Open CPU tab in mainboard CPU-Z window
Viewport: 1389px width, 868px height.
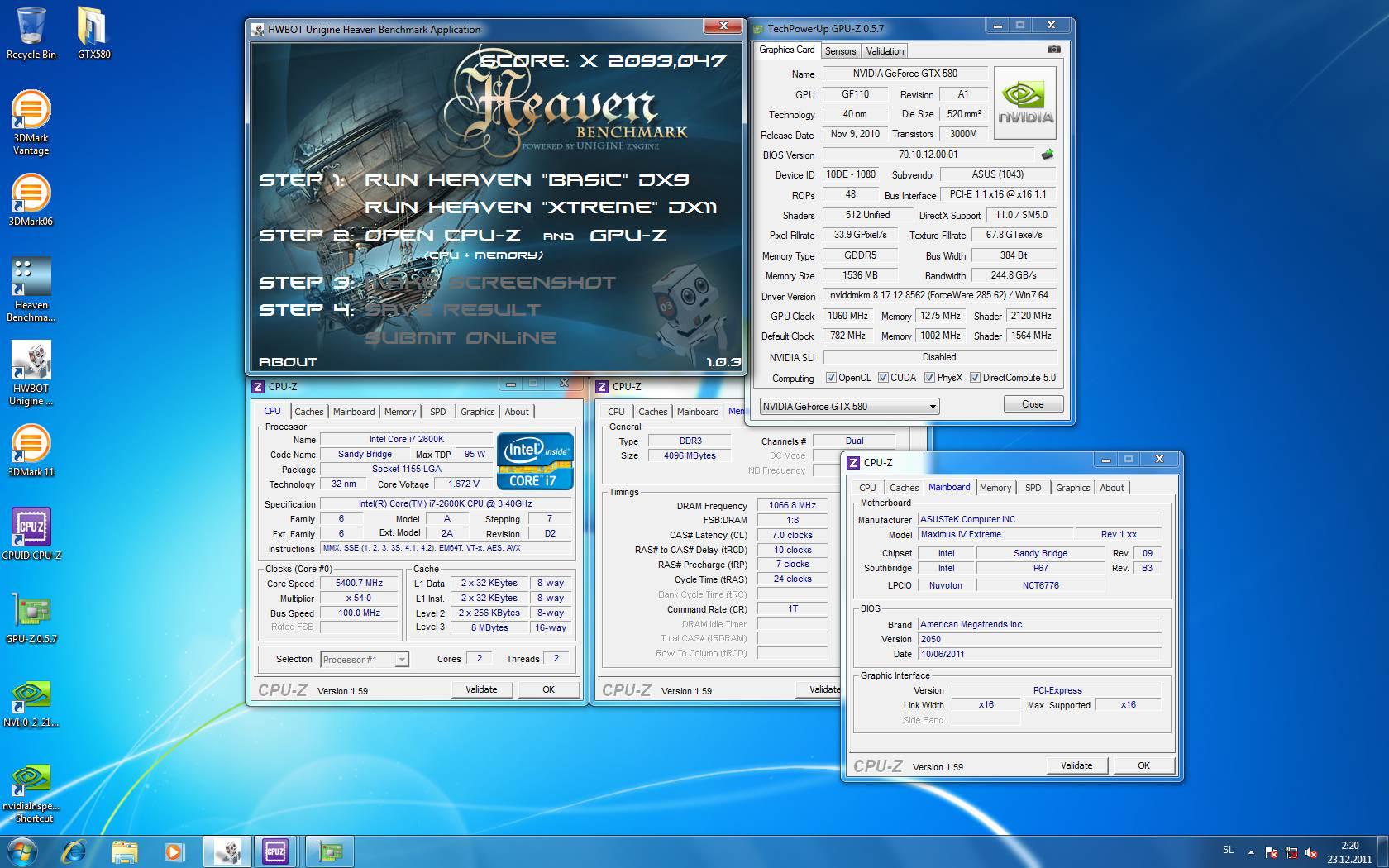click(x=867, y=488)
